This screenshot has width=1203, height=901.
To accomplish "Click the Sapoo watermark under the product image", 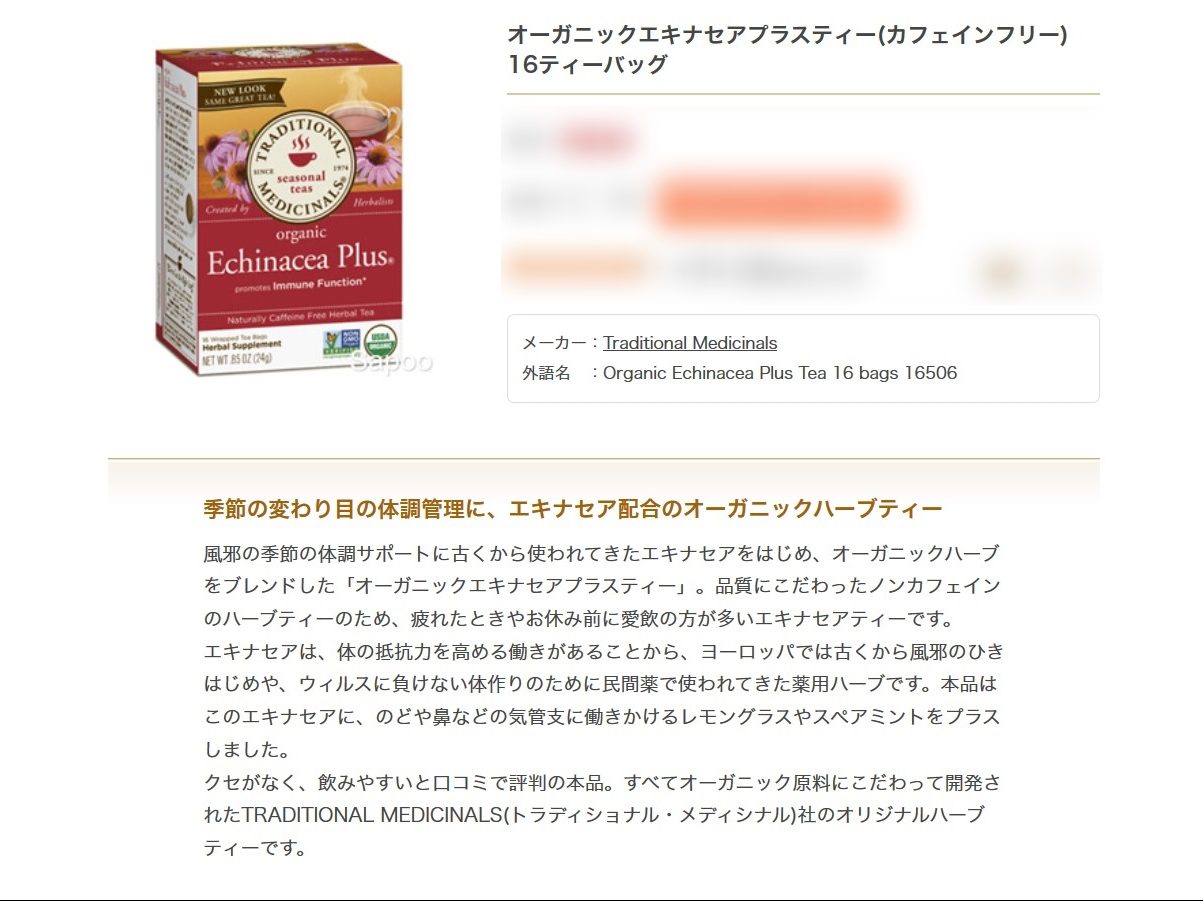I will 392,361.
